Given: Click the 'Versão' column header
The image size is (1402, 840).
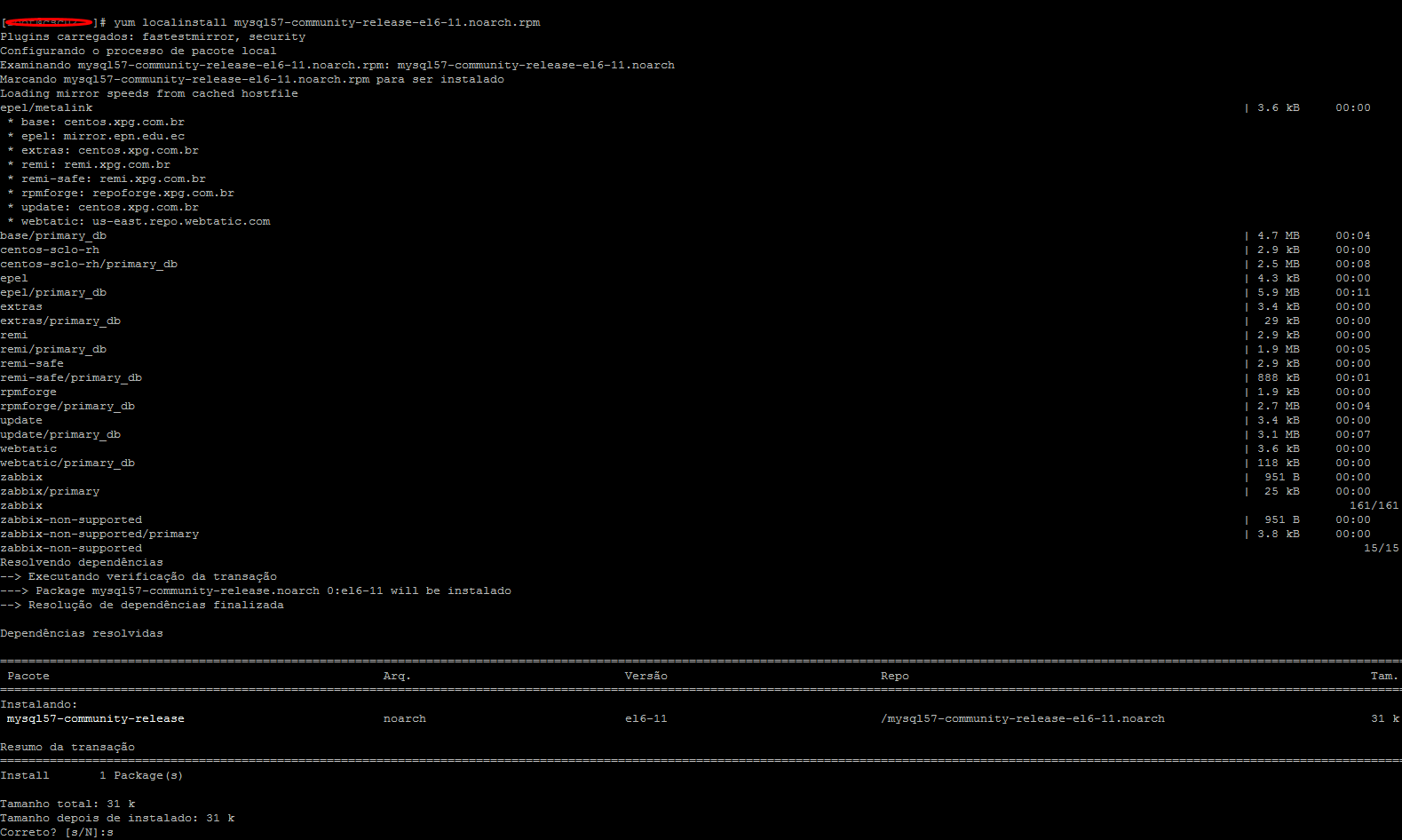Looking at the screenshot, I should [646, 676].
